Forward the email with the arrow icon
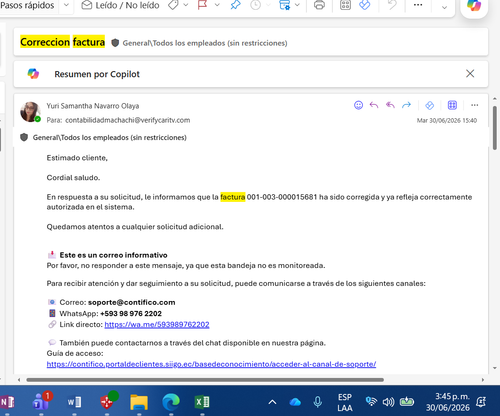 (406, 105)
